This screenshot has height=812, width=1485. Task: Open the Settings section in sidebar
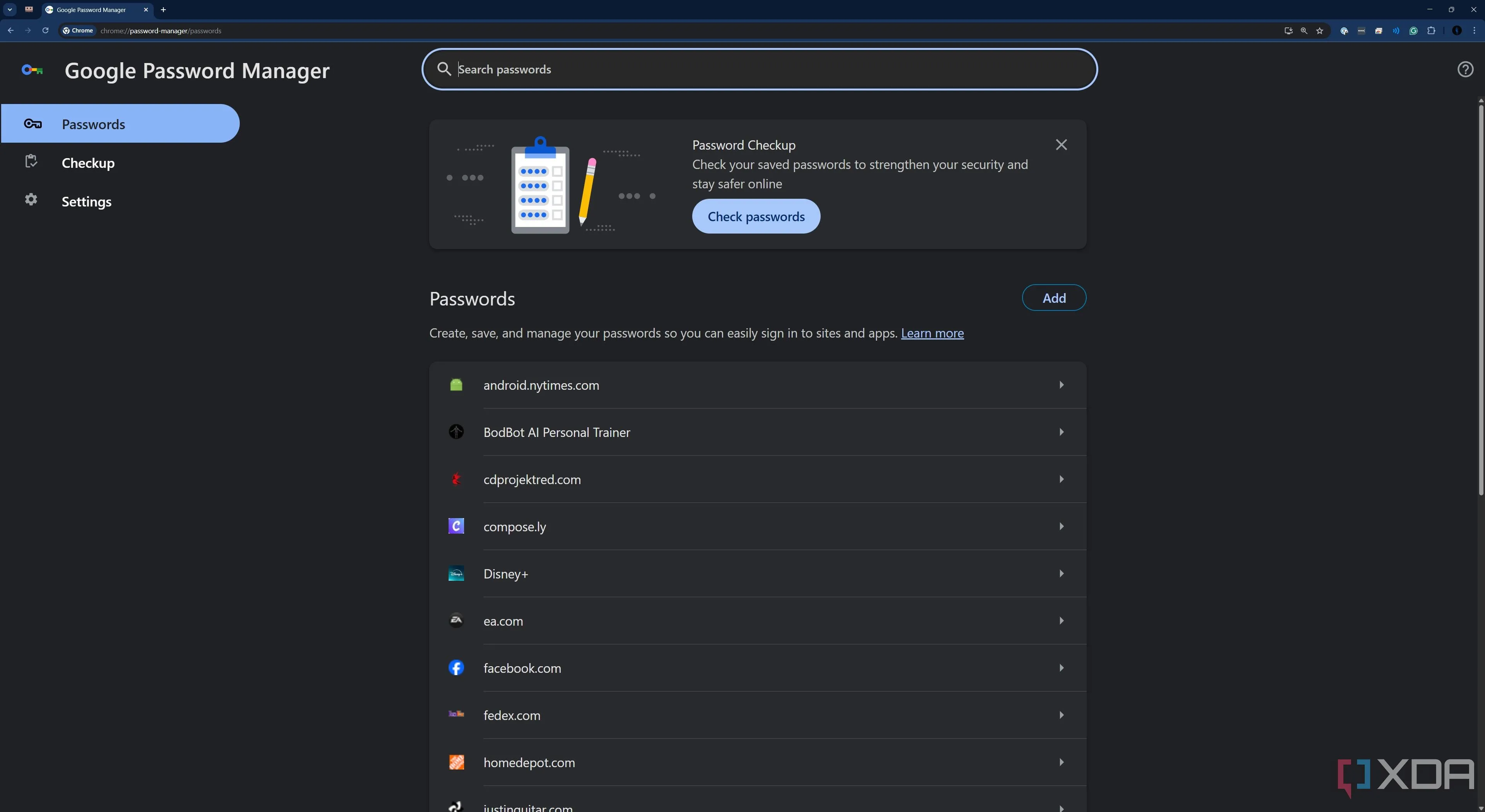87,202
